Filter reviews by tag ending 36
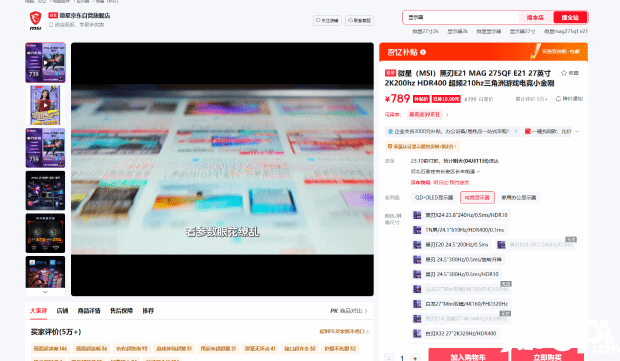 (x=91, y=348)
